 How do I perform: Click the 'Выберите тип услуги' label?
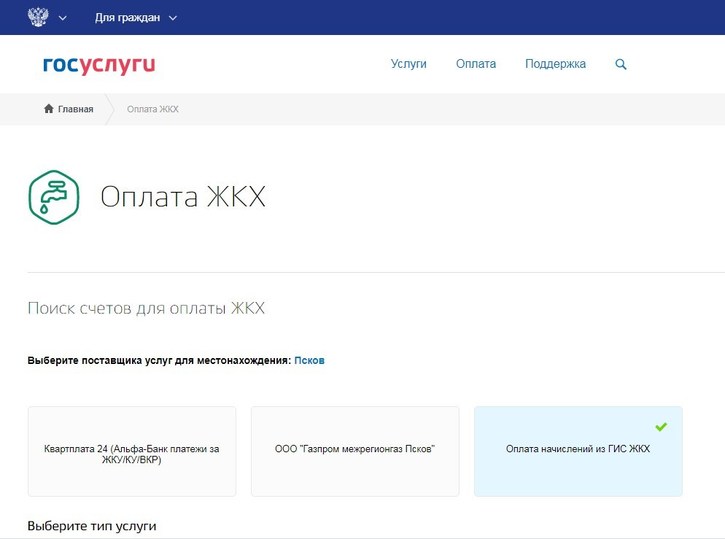(92, 526)
